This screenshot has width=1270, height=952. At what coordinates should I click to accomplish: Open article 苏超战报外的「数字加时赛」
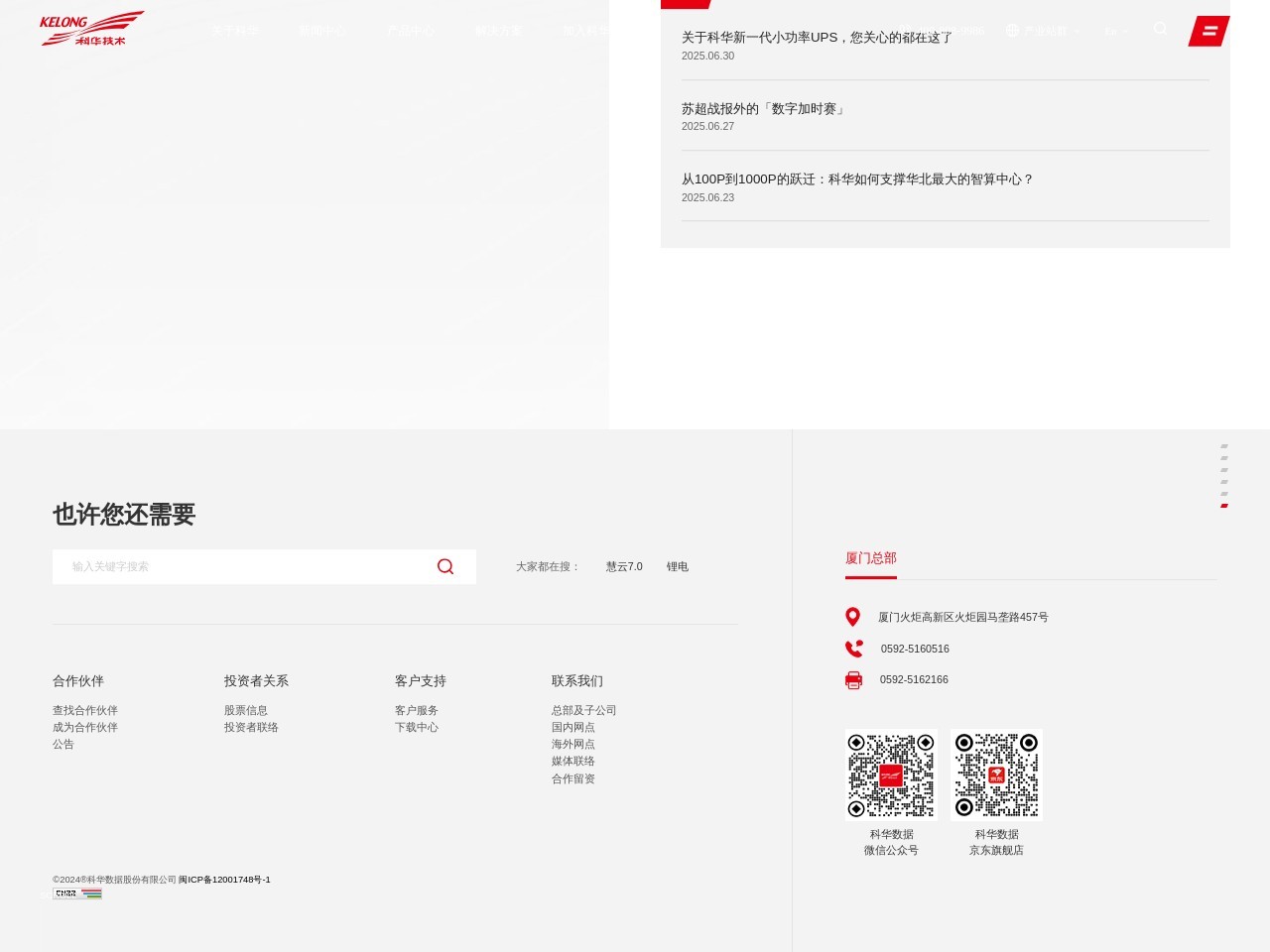coord(763,109)
